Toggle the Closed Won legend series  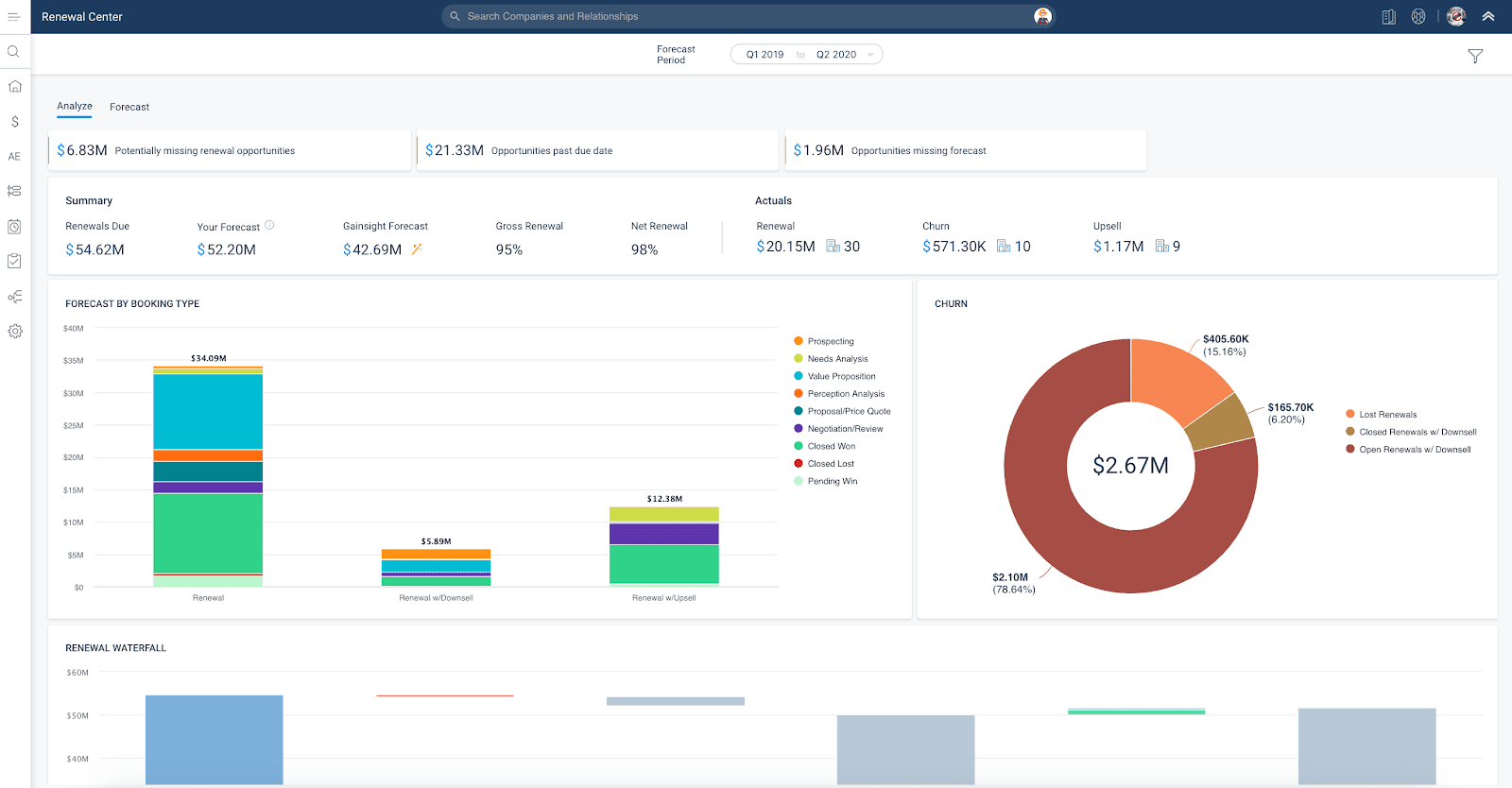pyautogui.click(x=831, y=446)
